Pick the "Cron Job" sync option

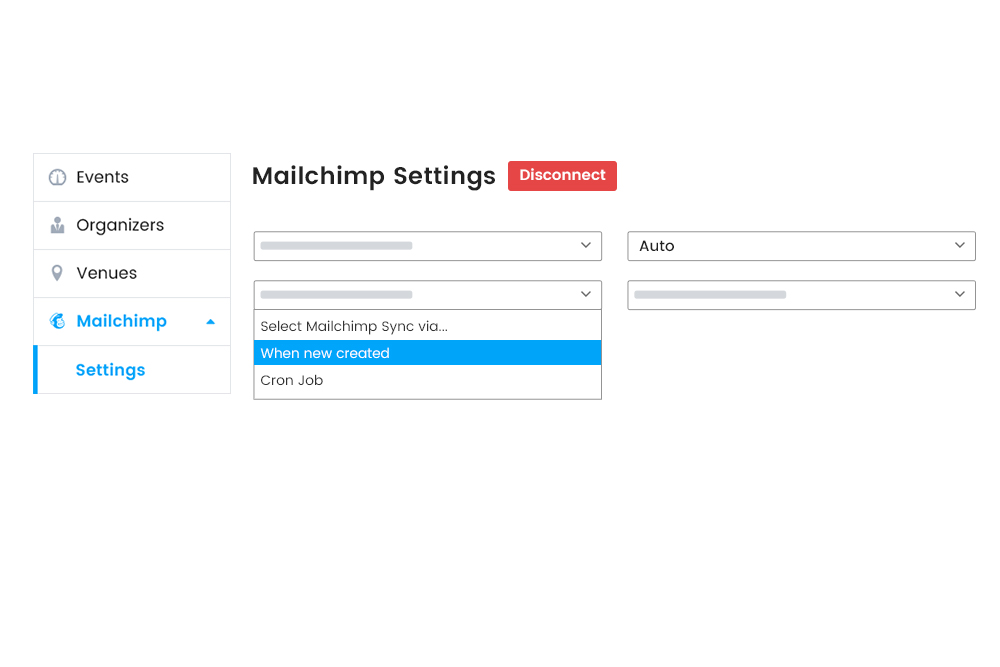(292, 380)
